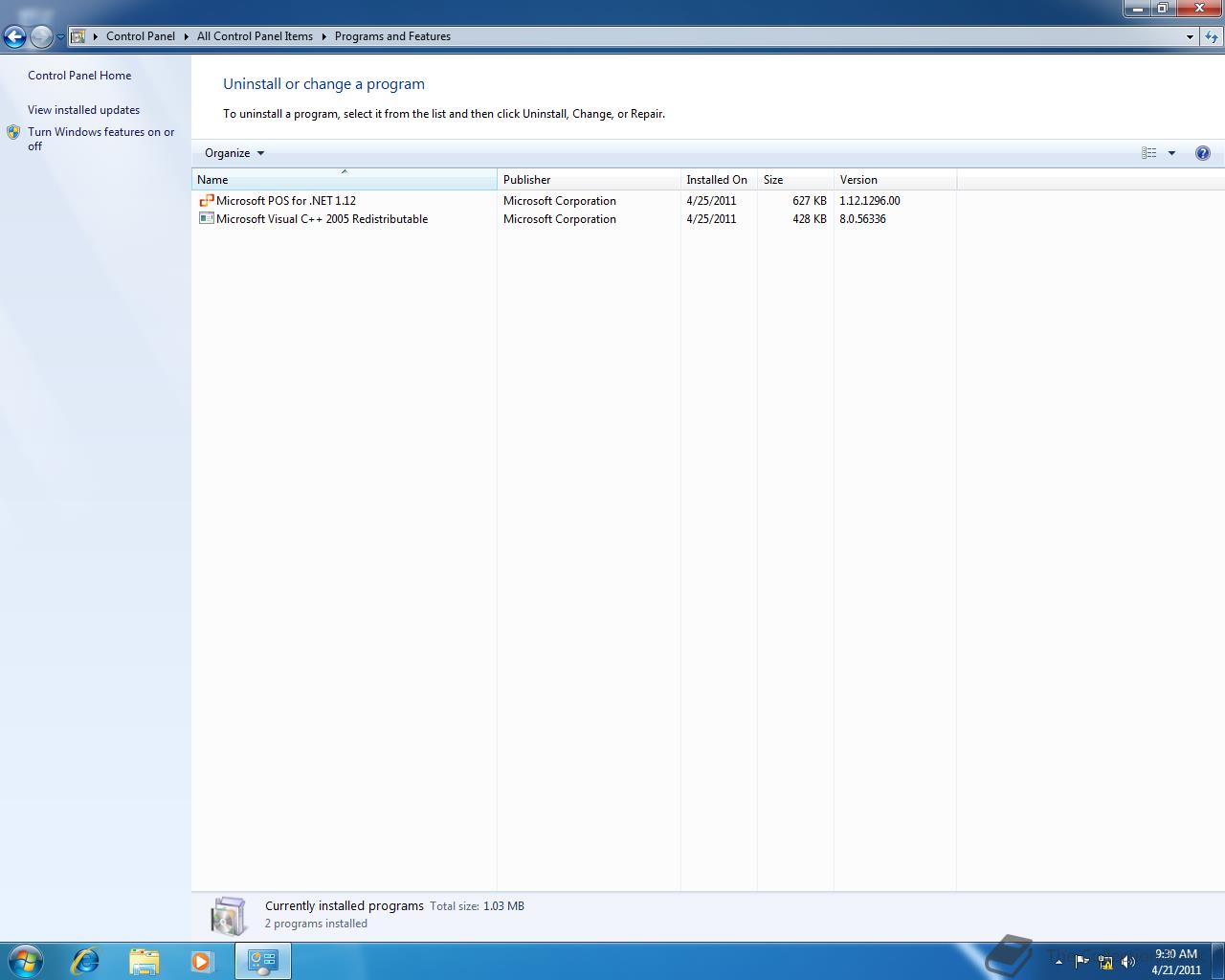Click the 428 KB size cell
Screen dimensions: 1225x980
810,219
